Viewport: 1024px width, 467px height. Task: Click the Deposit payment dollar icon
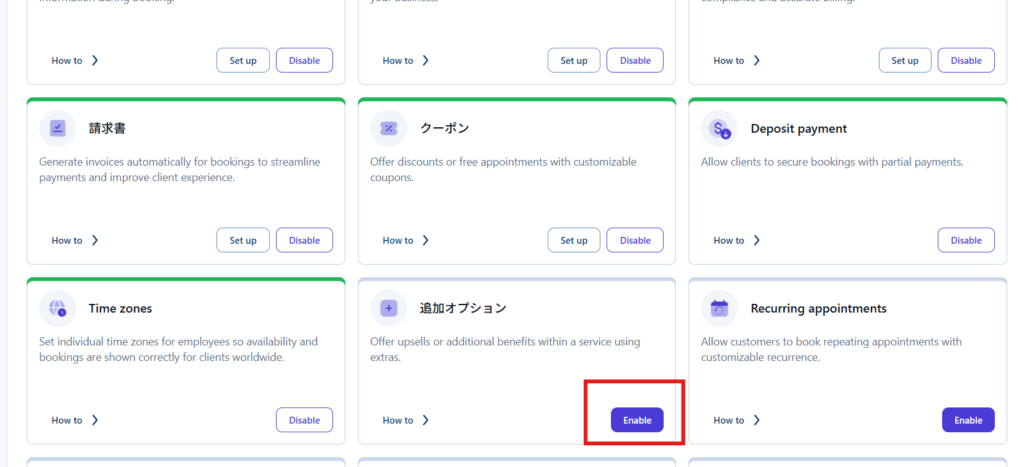[719, 129]
